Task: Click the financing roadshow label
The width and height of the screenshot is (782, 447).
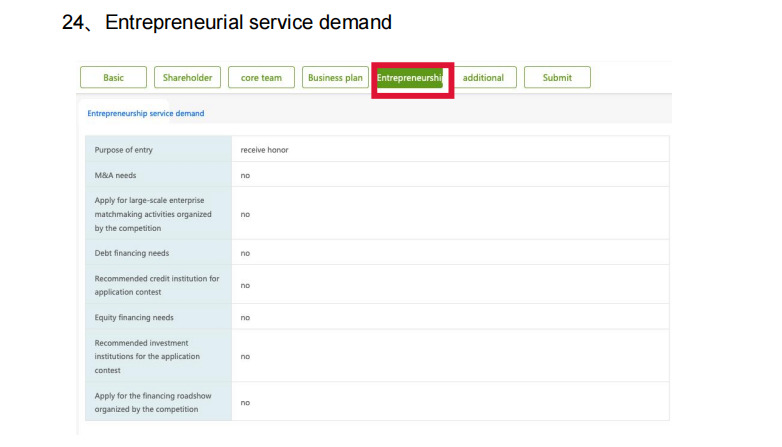Action: click(x=153, y=402)
